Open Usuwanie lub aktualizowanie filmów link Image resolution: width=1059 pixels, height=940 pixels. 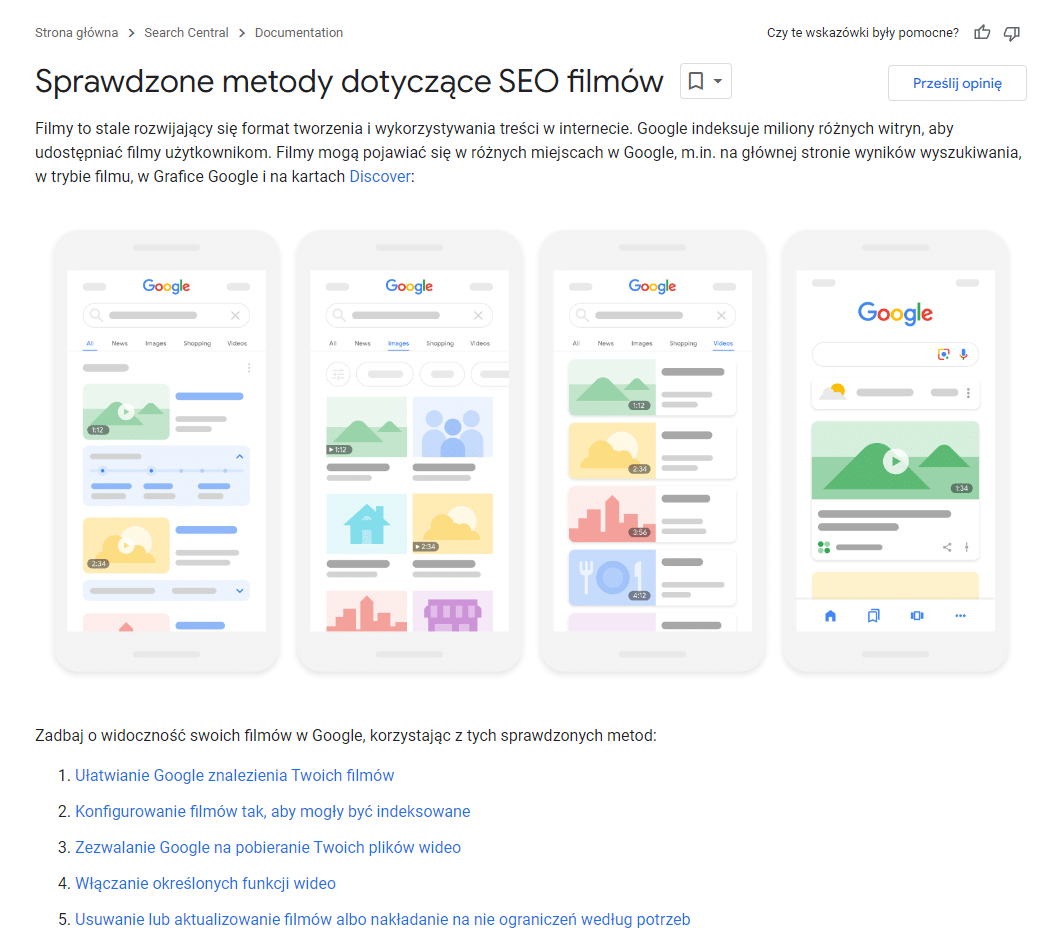tap(382, 919)
